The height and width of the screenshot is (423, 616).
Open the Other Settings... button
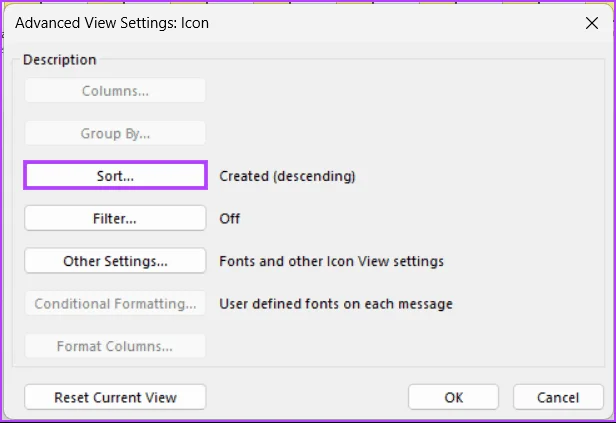(115, 260)
